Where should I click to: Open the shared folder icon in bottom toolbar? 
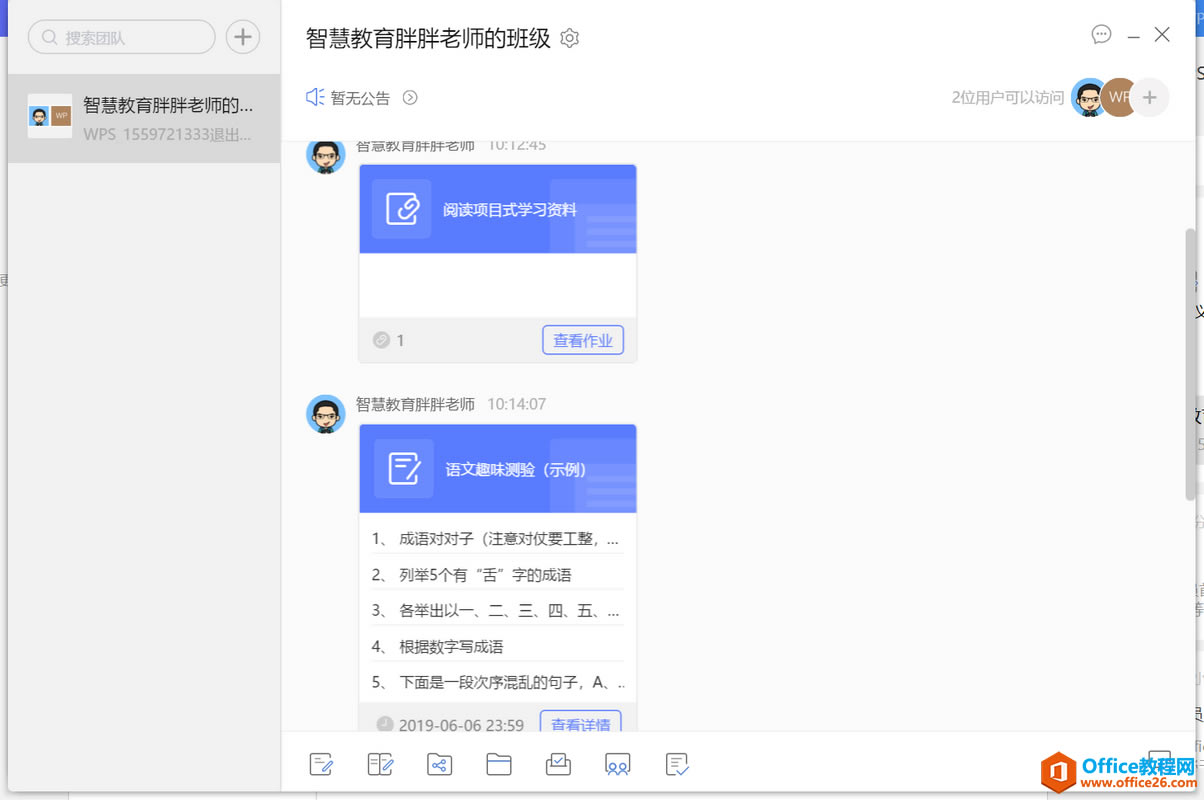(440, 765)
